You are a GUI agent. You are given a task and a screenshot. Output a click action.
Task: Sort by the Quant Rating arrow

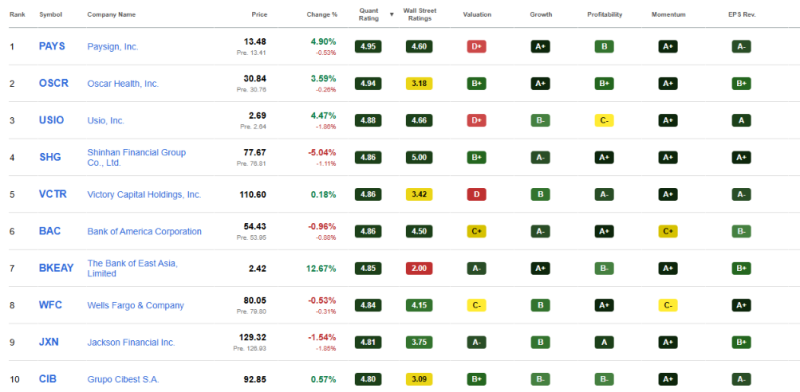click(392, 14)
